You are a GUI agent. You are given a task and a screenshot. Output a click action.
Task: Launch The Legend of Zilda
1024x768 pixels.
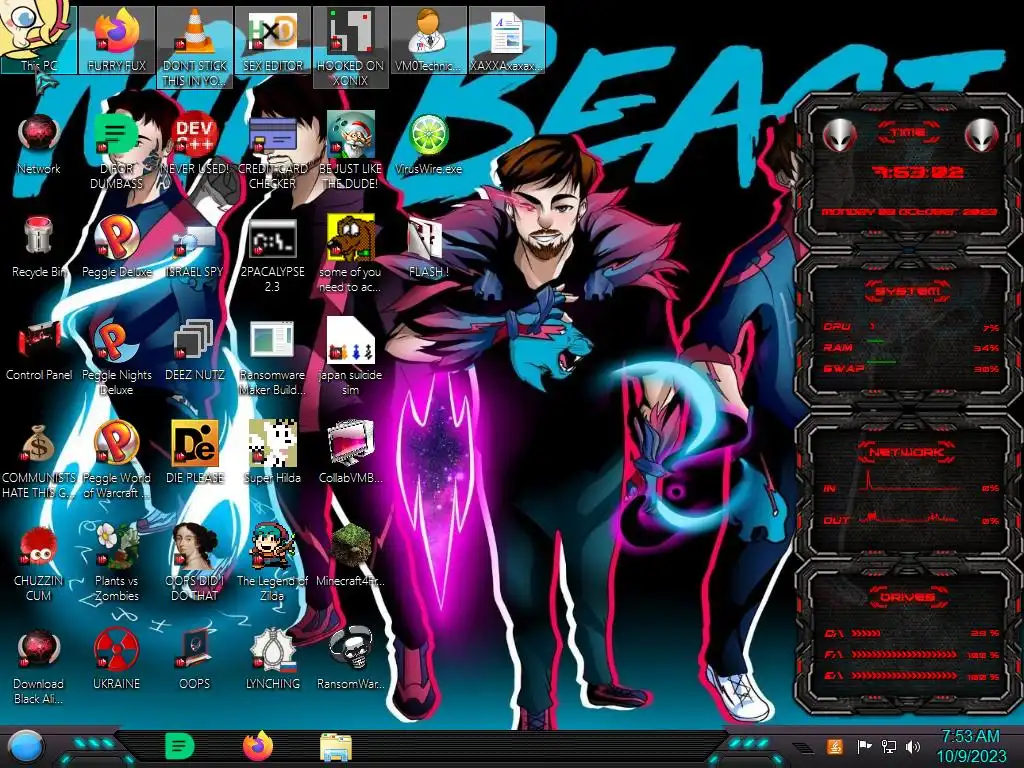(273, 564)
